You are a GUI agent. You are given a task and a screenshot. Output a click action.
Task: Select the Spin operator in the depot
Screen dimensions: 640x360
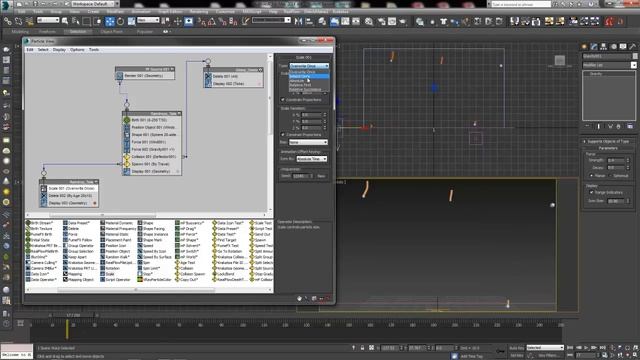(144, 263)
